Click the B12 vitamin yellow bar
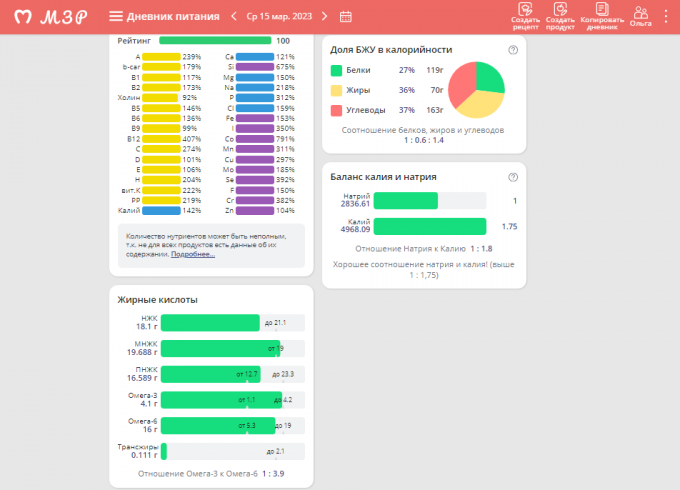This screenshot has width=680, height=490. click(x=160, y=138)
